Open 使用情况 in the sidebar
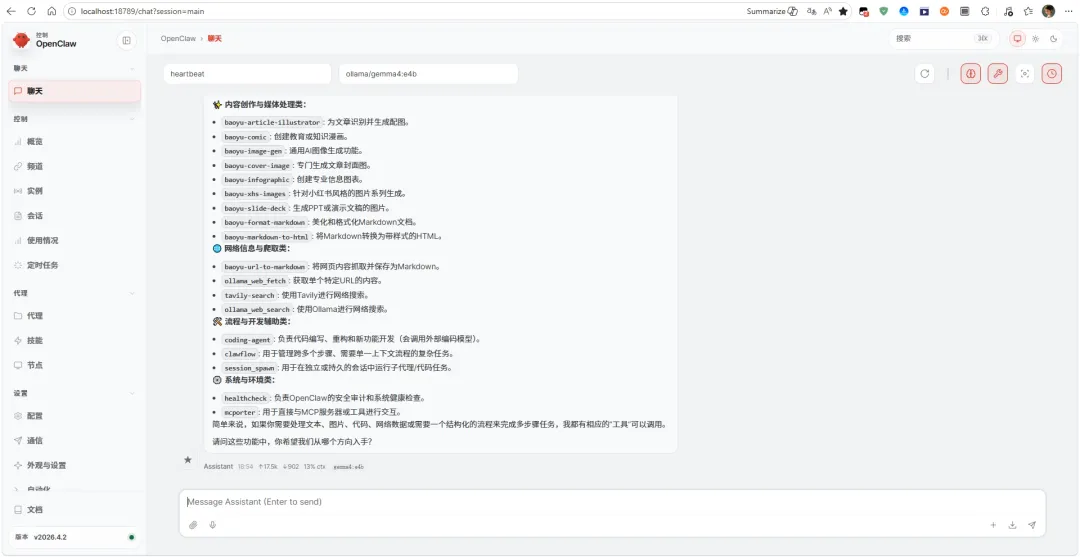 tap(74, 240)
